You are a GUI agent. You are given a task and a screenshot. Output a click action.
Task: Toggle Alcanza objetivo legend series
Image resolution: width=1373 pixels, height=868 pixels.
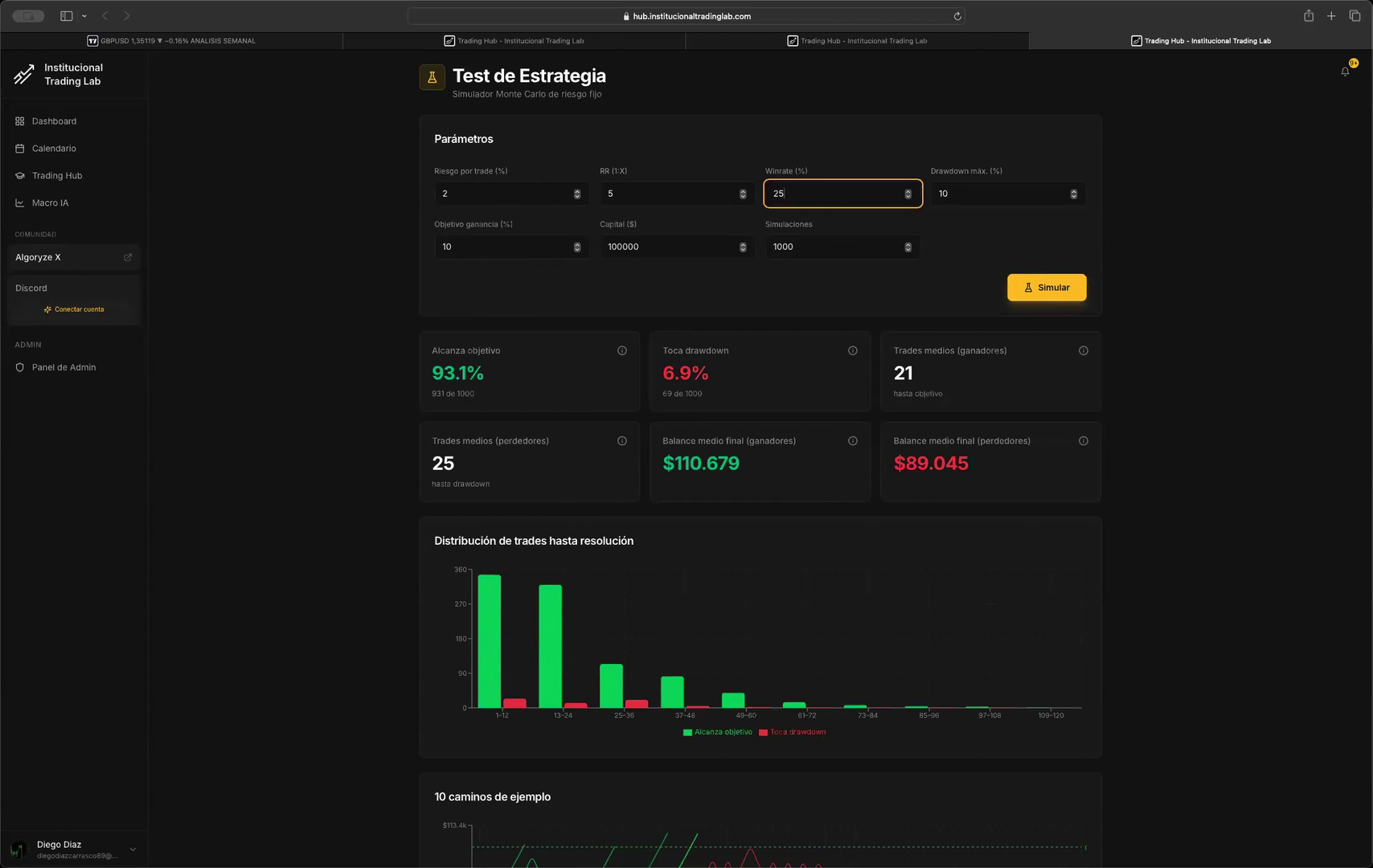click(718, 732)
